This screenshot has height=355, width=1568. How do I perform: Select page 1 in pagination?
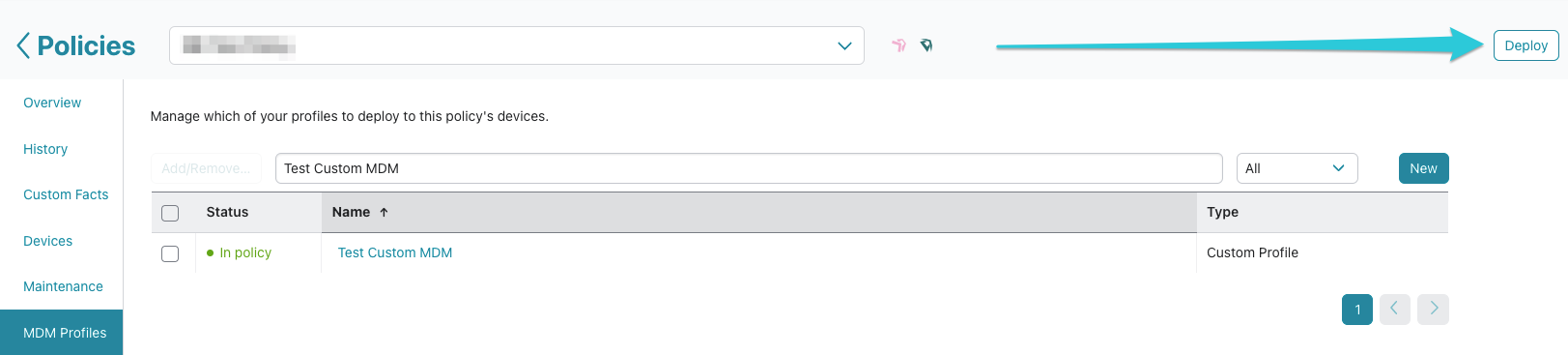(1357, 310)
